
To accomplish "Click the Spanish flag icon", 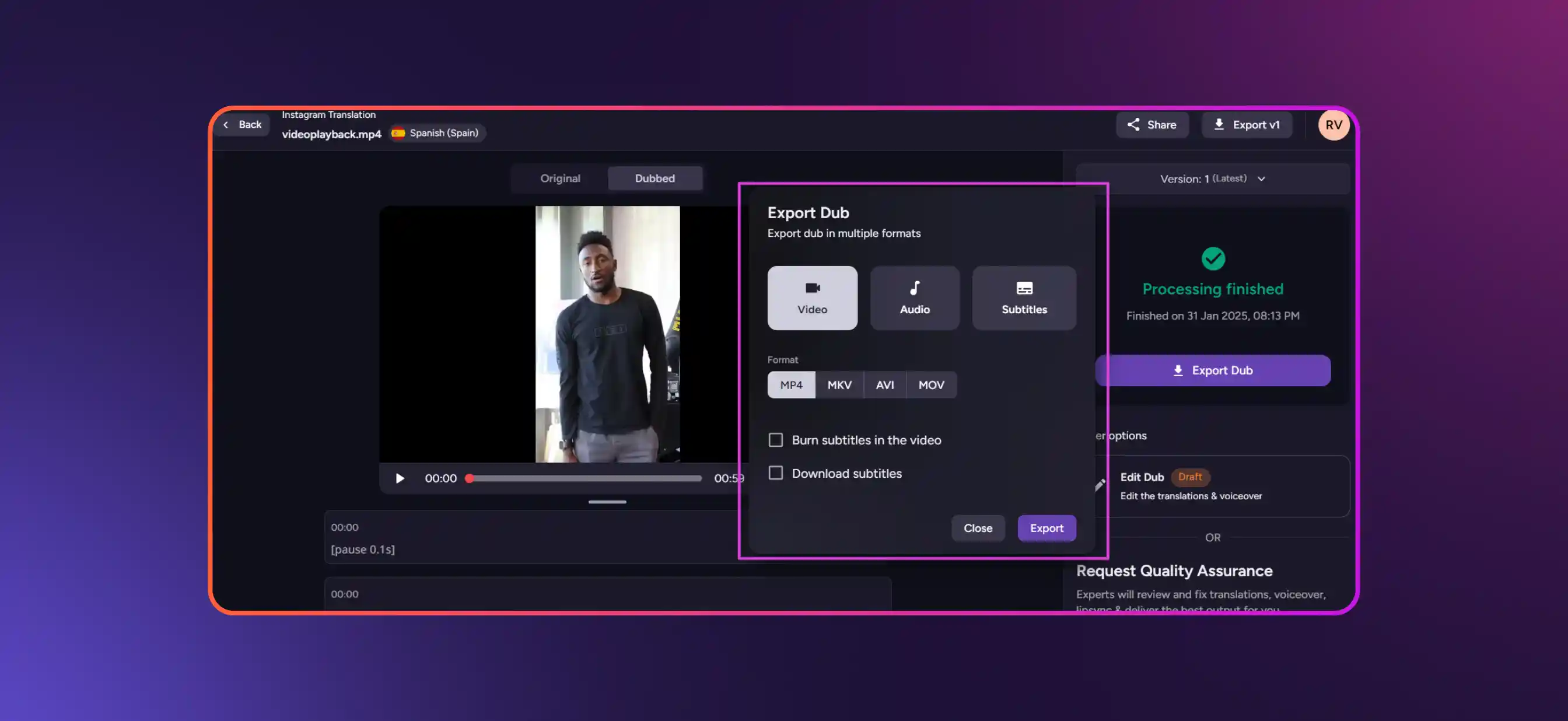I will click(398, 133).
